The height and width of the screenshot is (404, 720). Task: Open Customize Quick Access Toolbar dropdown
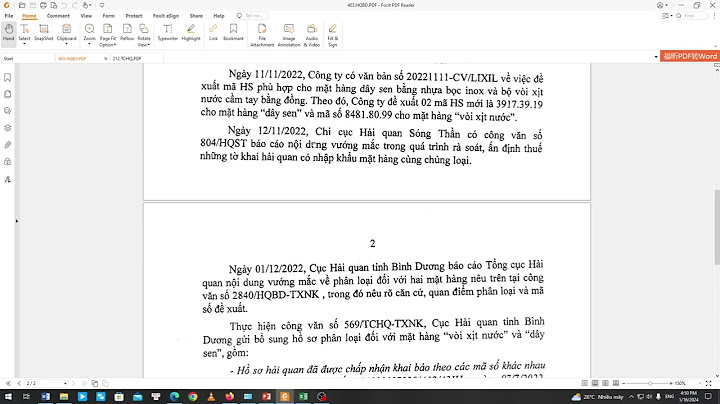point(102,5)
